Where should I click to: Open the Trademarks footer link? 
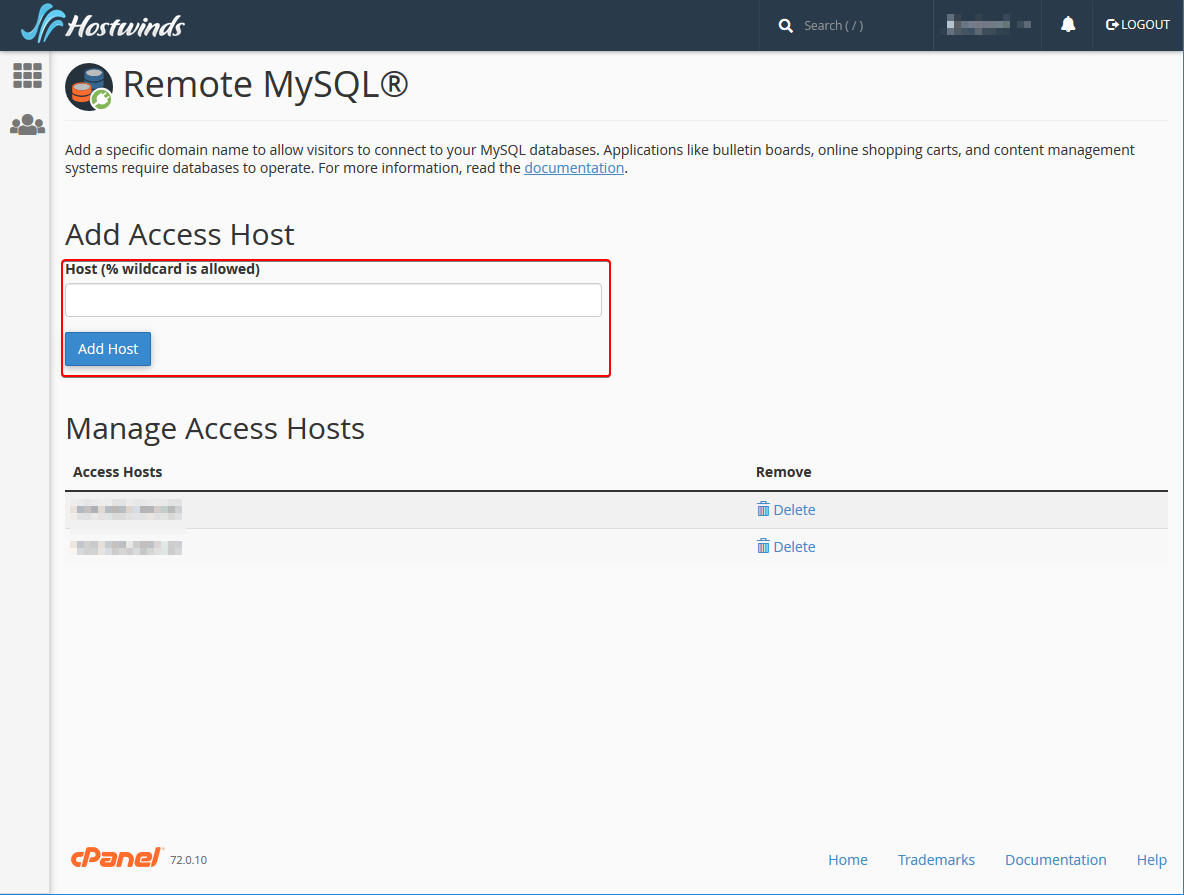pos(936,860)
